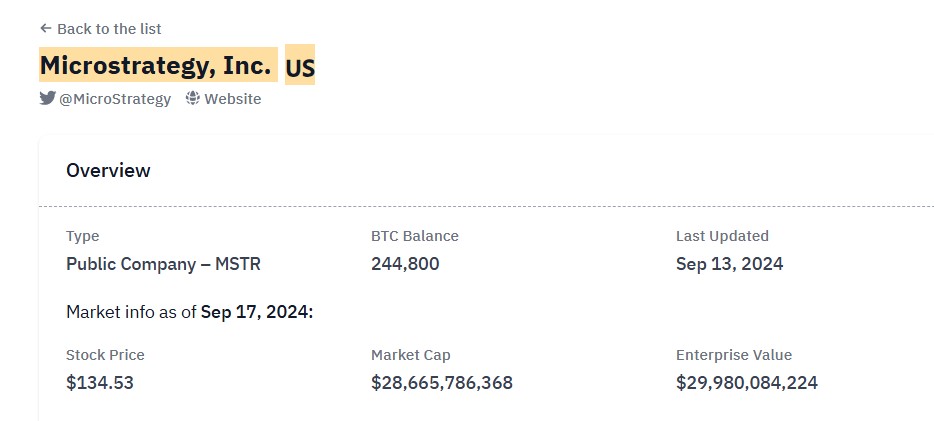934x421 pixels.
Task: Click the Enterprise Value label
Action: (734, 355)
